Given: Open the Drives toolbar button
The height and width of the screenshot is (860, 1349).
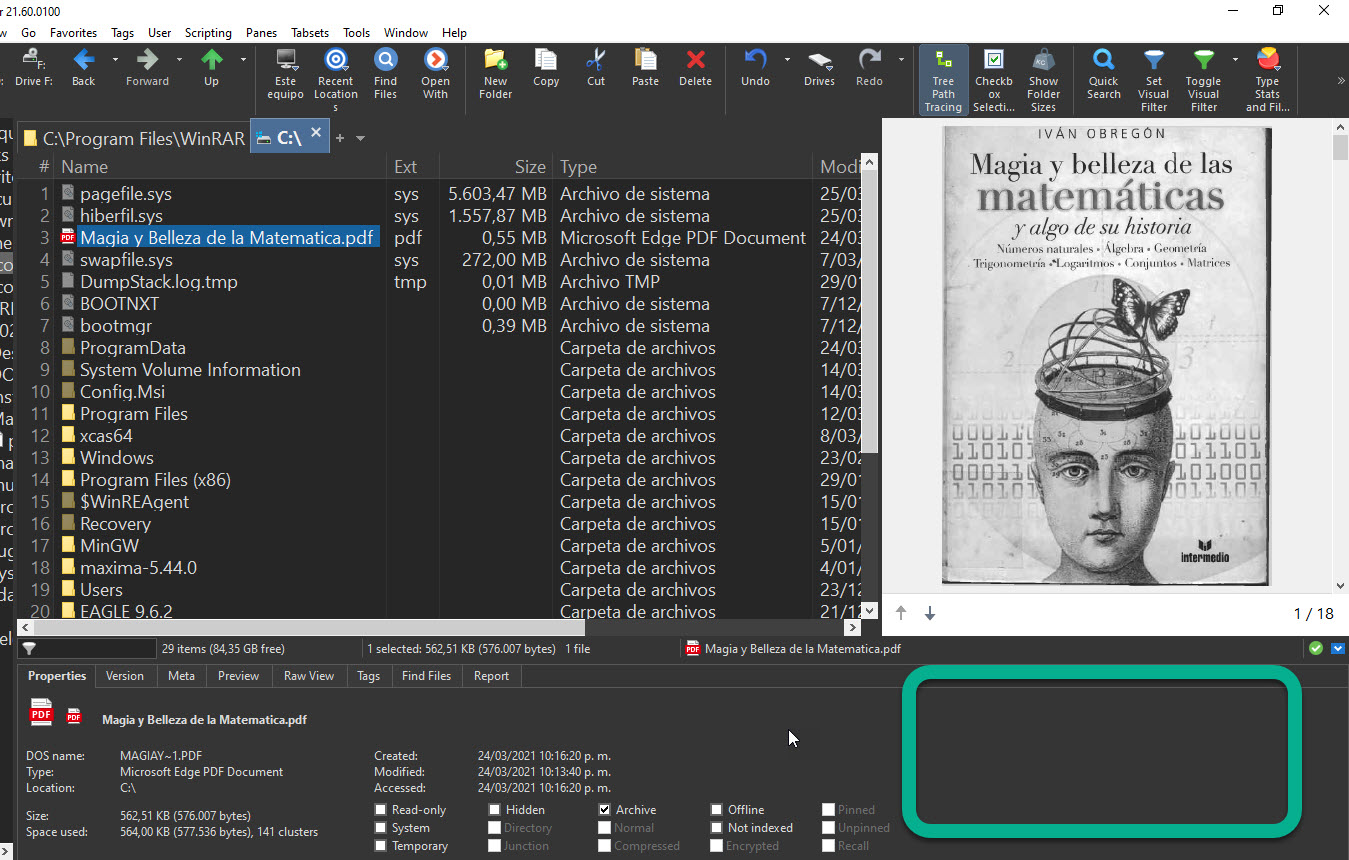Looking at the screenshot, I should pos(819,68).
